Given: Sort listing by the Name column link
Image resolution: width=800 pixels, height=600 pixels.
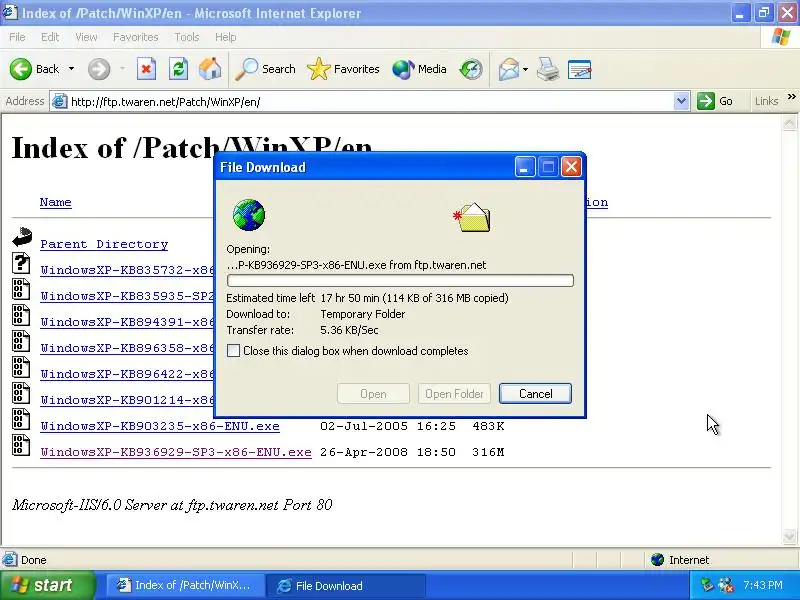Looking at the screenshot, I should click(56, 202).
